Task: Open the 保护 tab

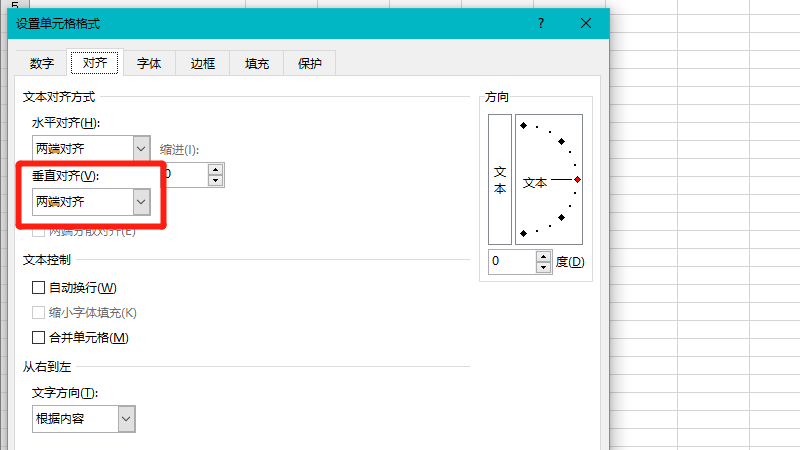Action: [310, 63]
